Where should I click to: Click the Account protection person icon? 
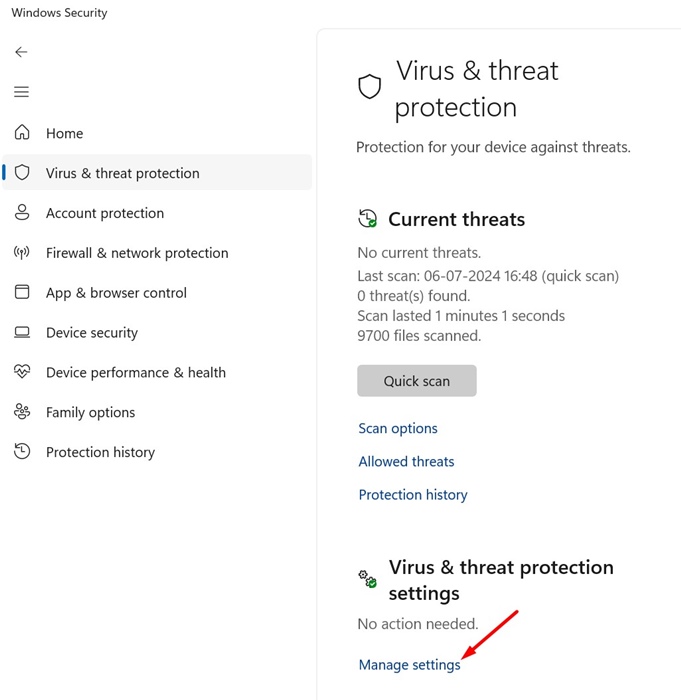tap(22, 213)
